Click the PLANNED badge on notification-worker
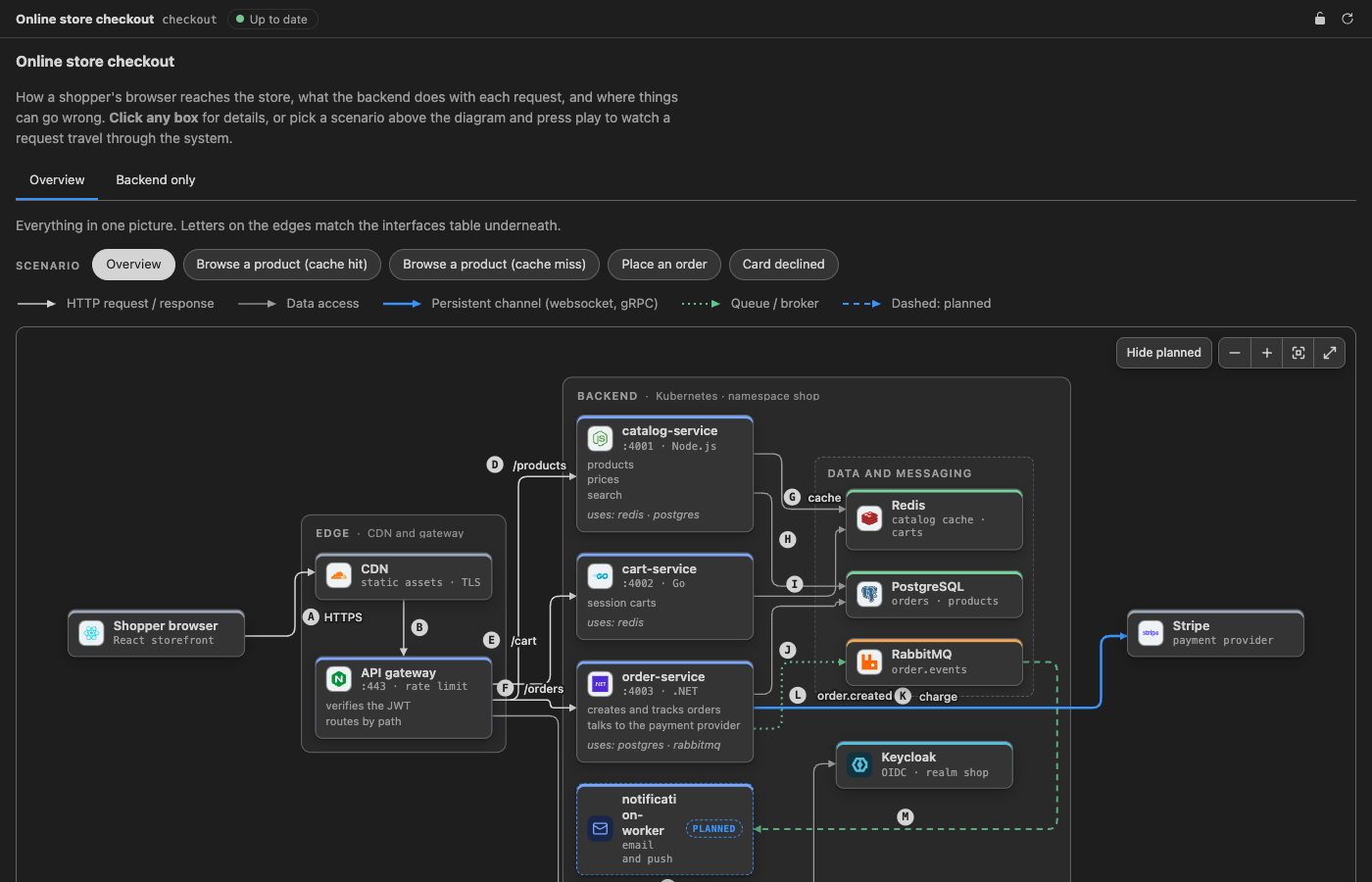This screenshot has width=1372, height=882. click(713, 829)
